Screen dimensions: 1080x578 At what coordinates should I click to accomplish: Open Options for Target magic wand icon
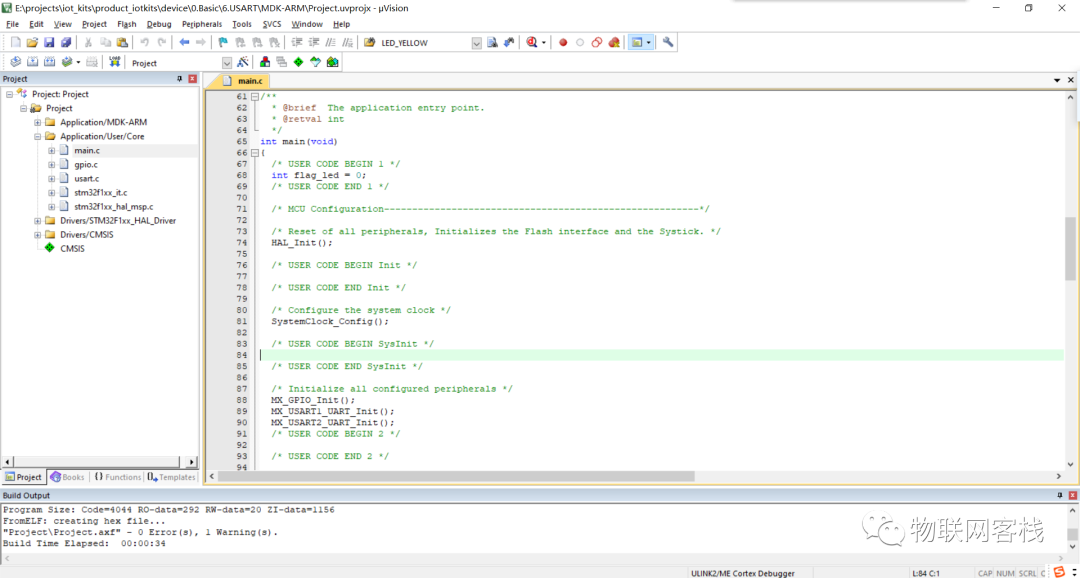coord(242,63)
